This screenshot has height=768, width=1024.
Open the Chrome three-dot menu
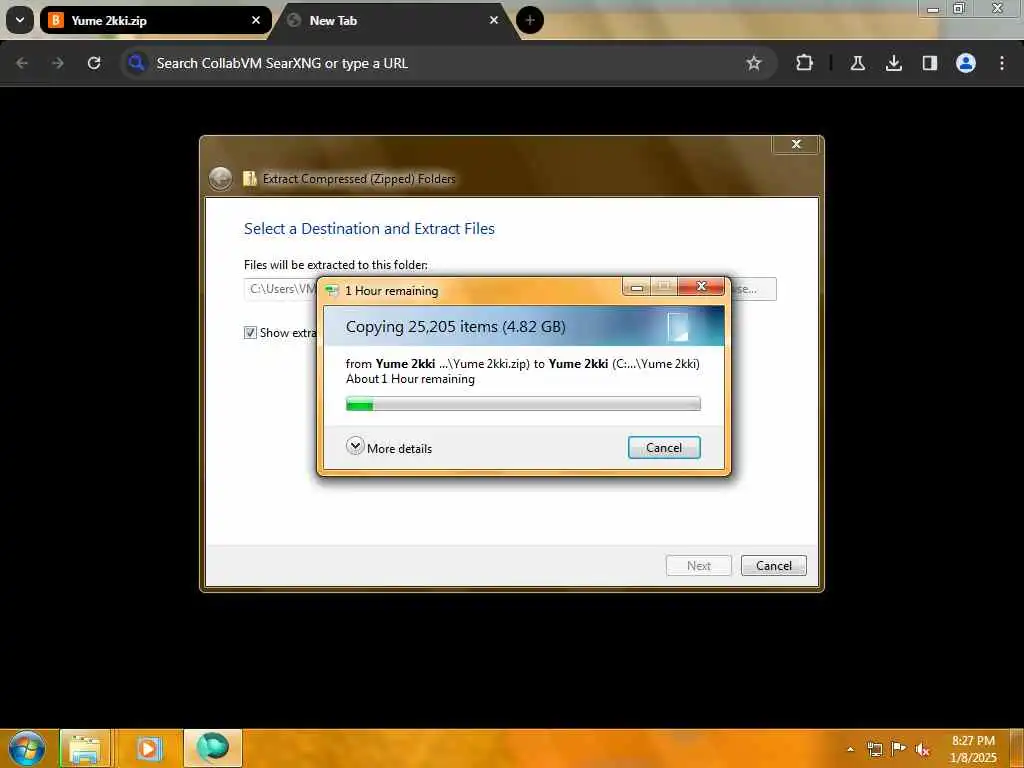click(x=1002, y=63)
